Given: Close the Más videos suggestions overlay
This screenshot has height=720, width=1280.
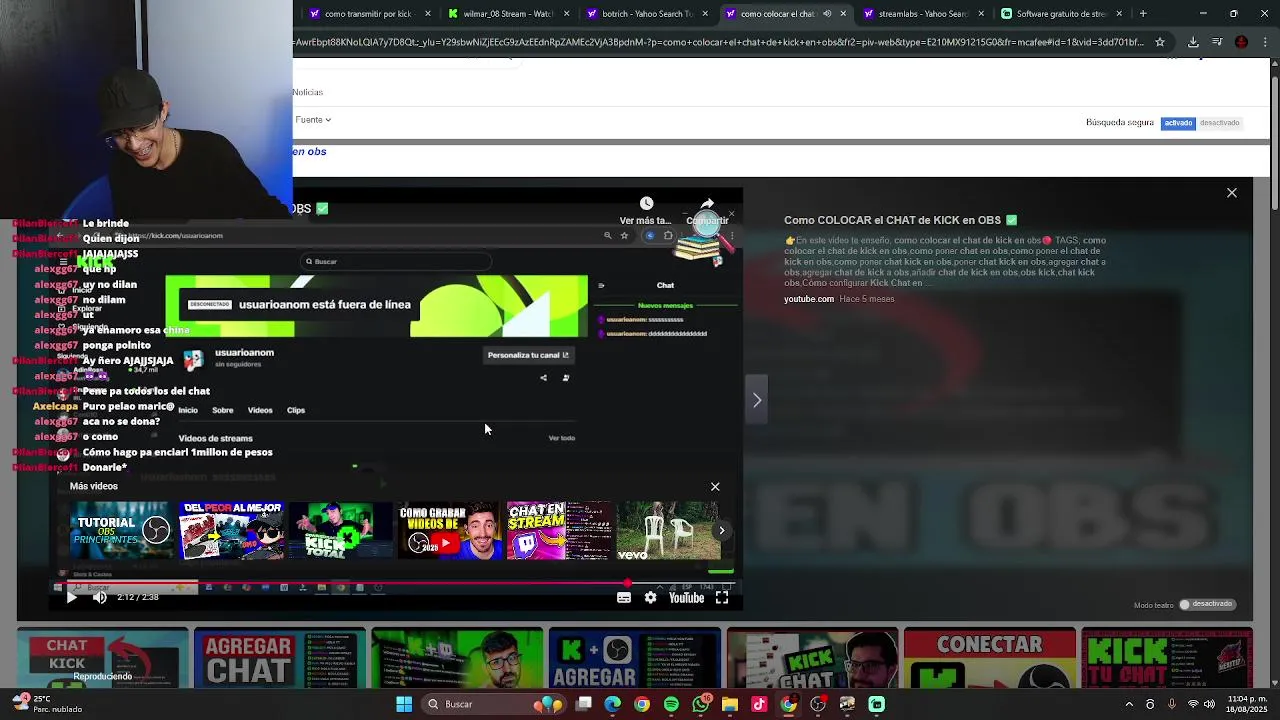Looking at the screenshot, I should [x=715, y=487].
